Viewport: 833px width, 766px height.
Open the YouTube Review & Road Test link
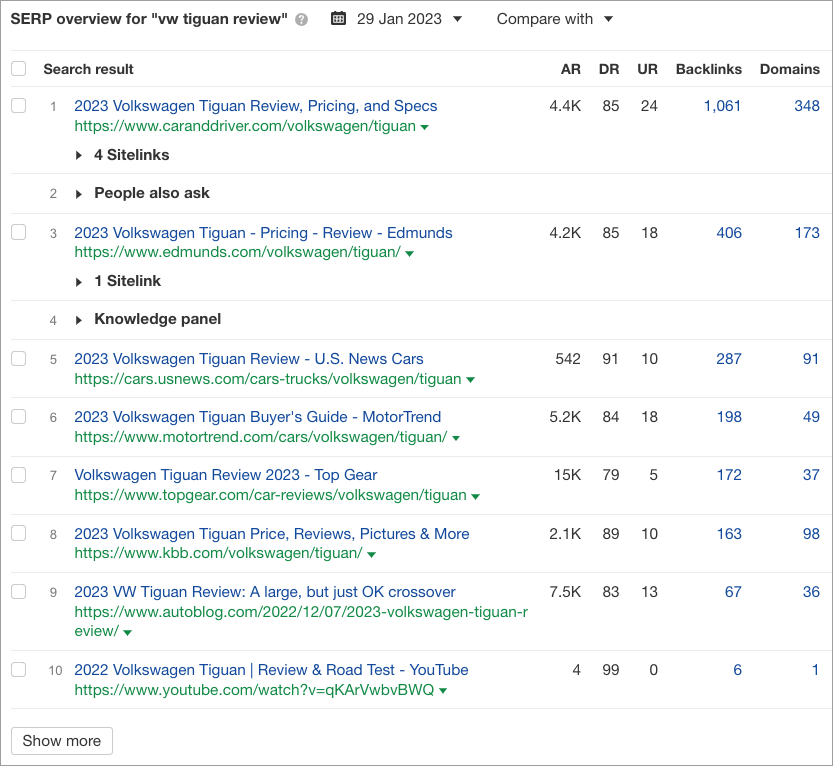[x=271, y=670]
